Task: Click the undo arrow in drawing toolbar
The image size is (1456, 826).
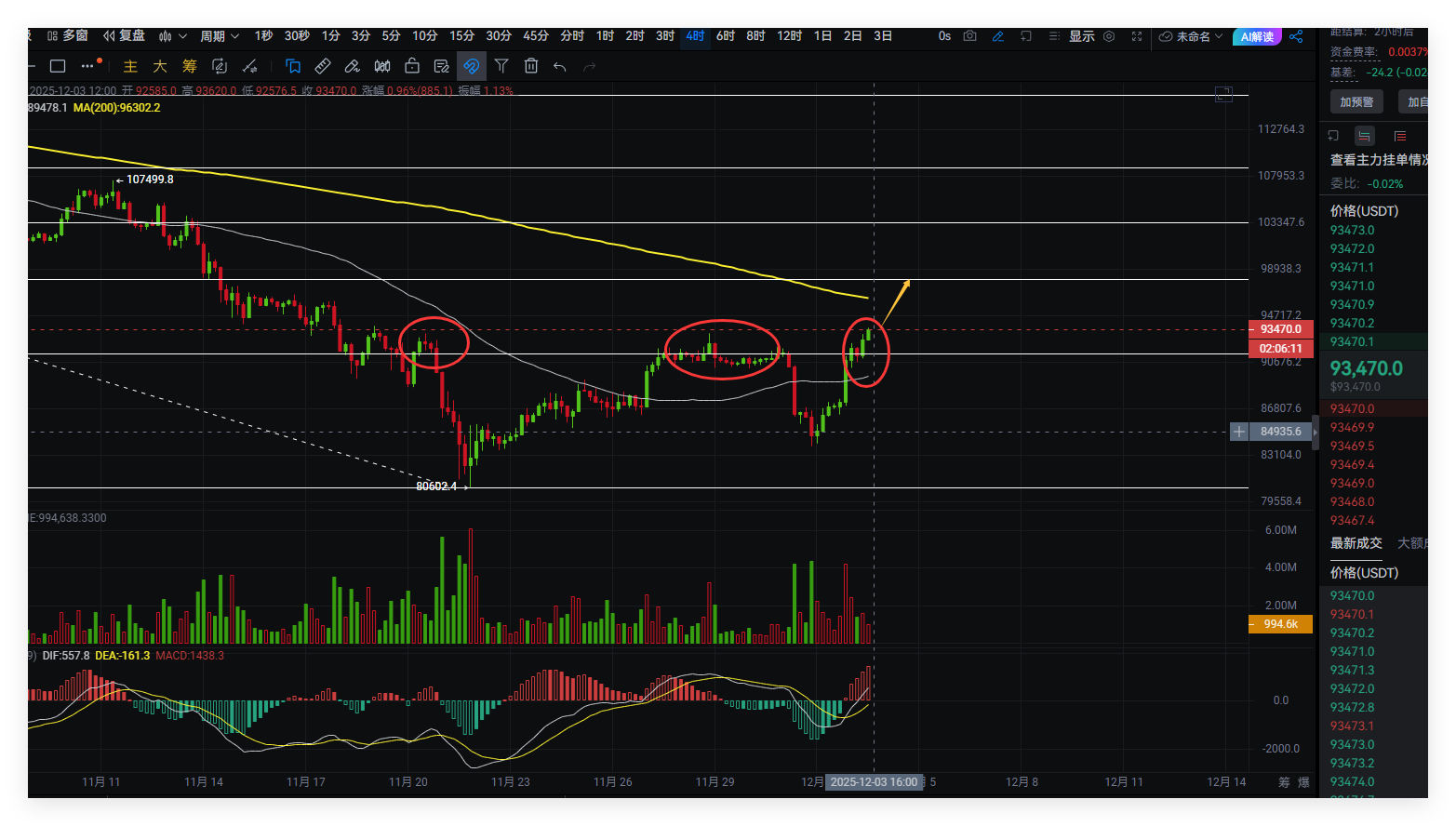Action: pos(559,66)
